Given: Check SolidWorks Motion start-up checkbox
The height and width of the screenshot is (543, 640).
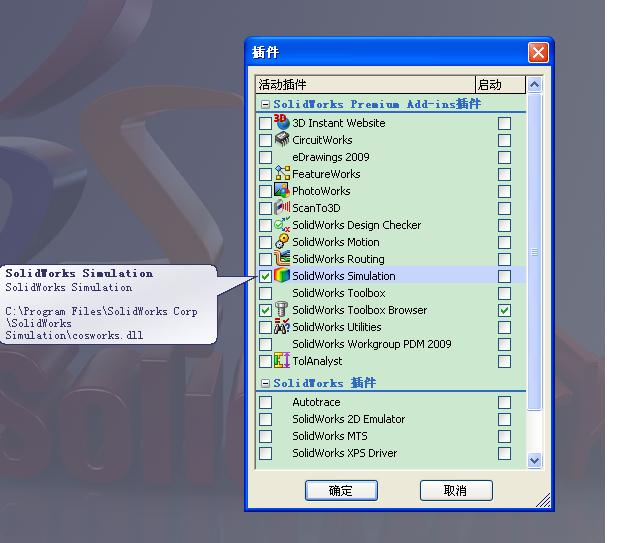Looking at the screenshot, I should (x=504, y=243).
